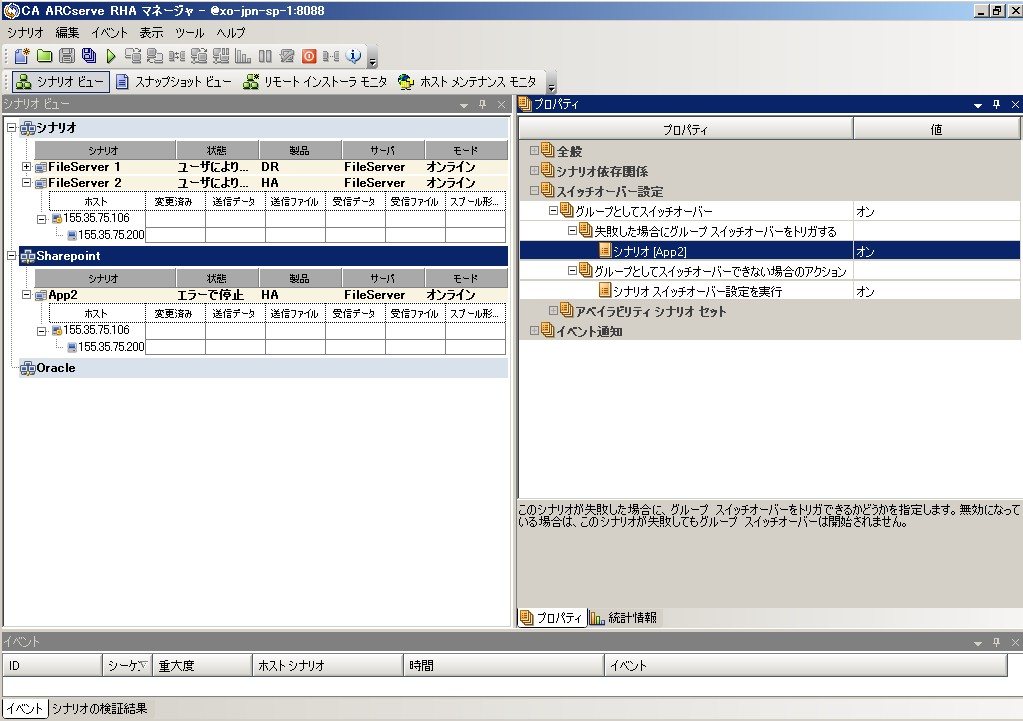
Task: Expand the 全般 property group
Action: coord(534,151)
